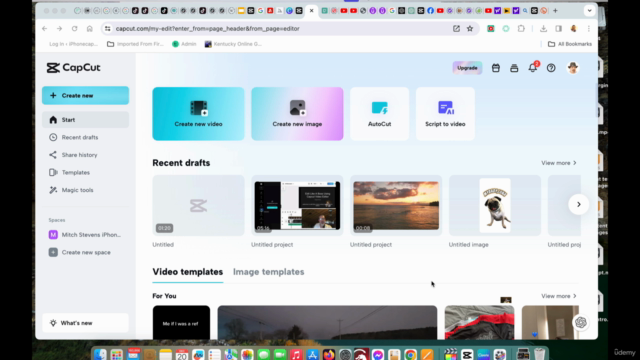The width and height of the screenshot is (640, 360).
Task: Open the 'Me if I was a ref' template
Action: click(x=181, y=322)
